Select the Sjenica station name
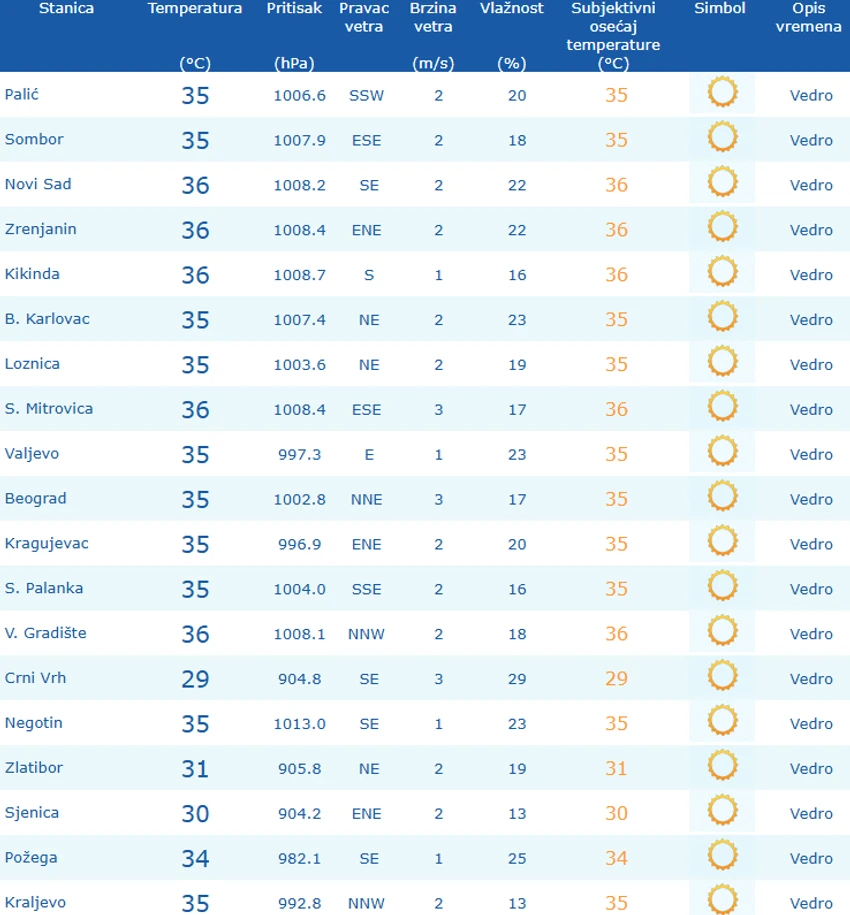 32,813
